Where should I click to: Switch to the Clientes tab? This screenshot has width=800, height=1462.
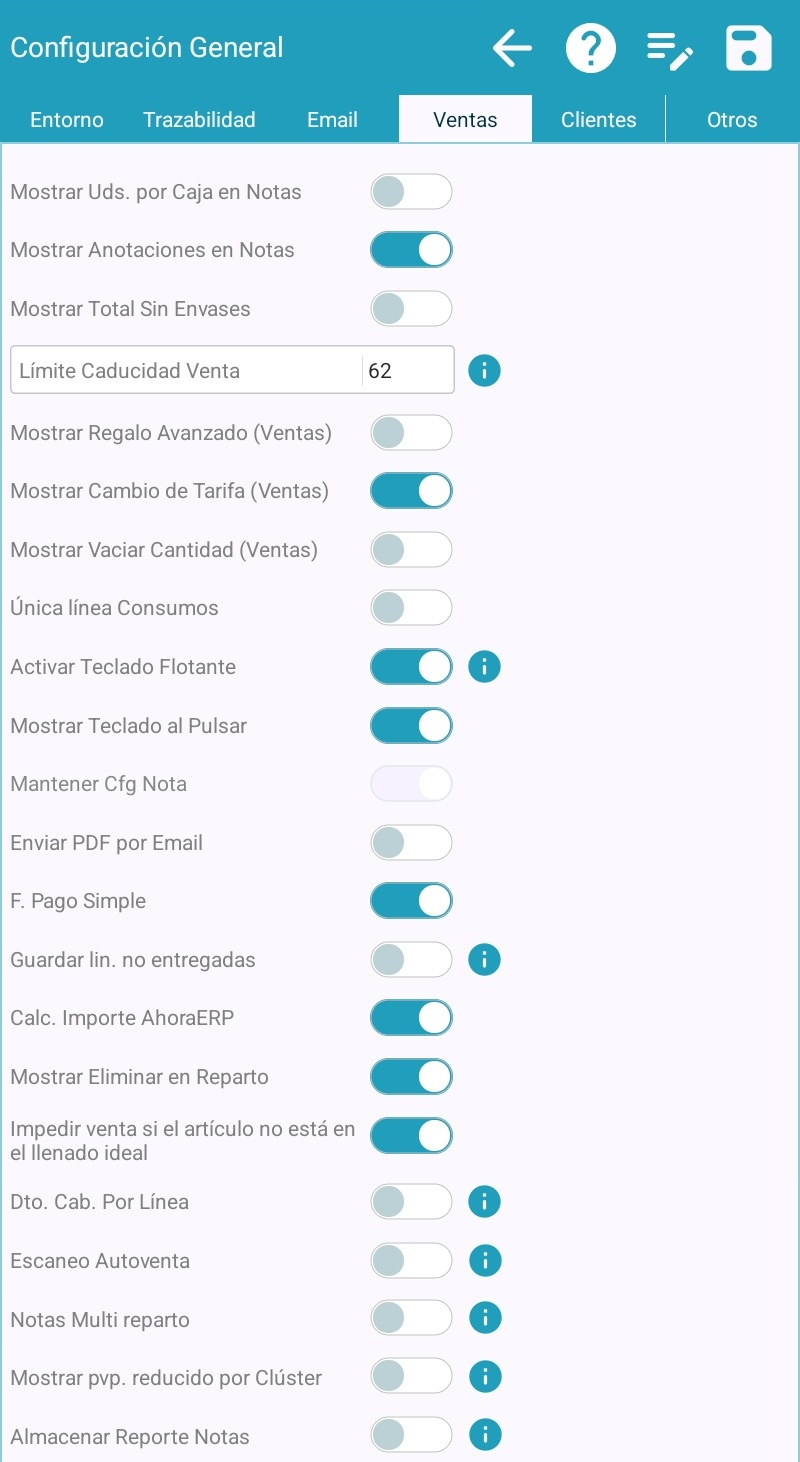click(598, 120)
